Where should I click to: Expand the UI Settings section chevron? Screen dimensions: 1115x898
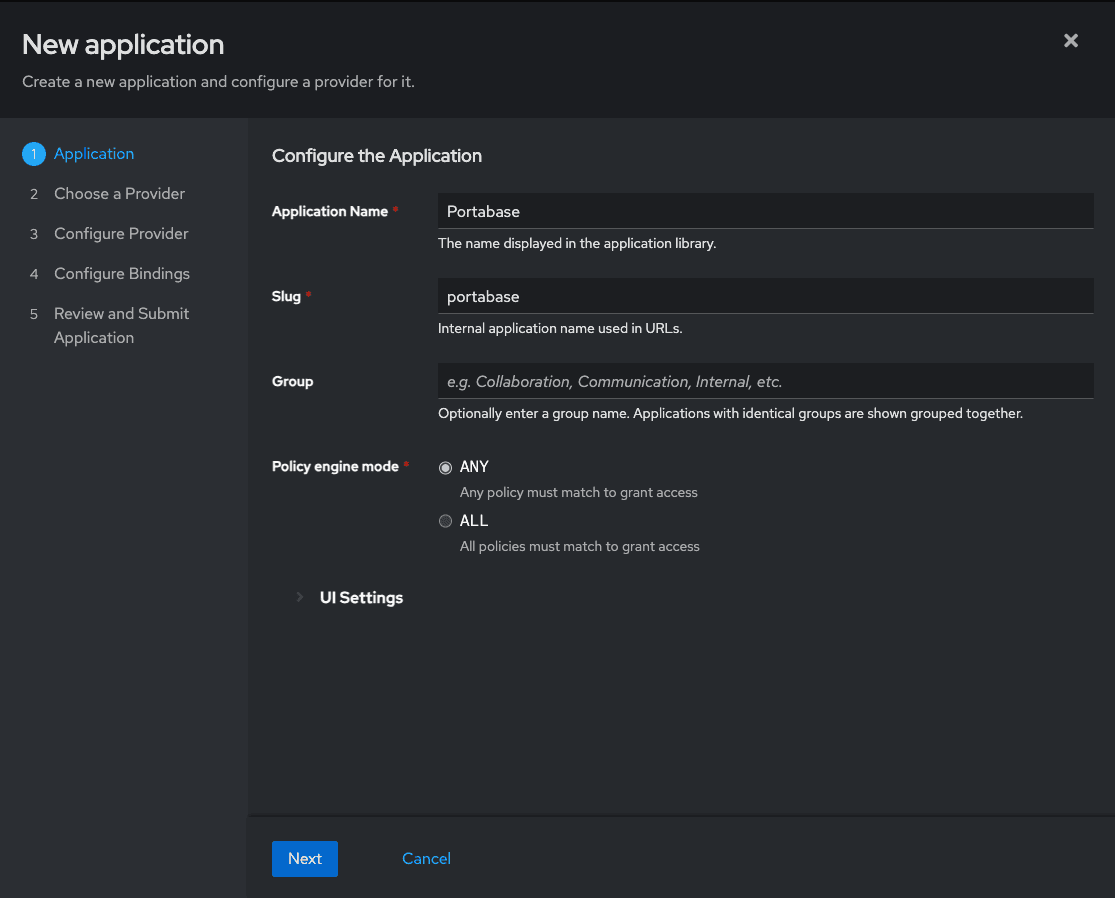point(299,597)
